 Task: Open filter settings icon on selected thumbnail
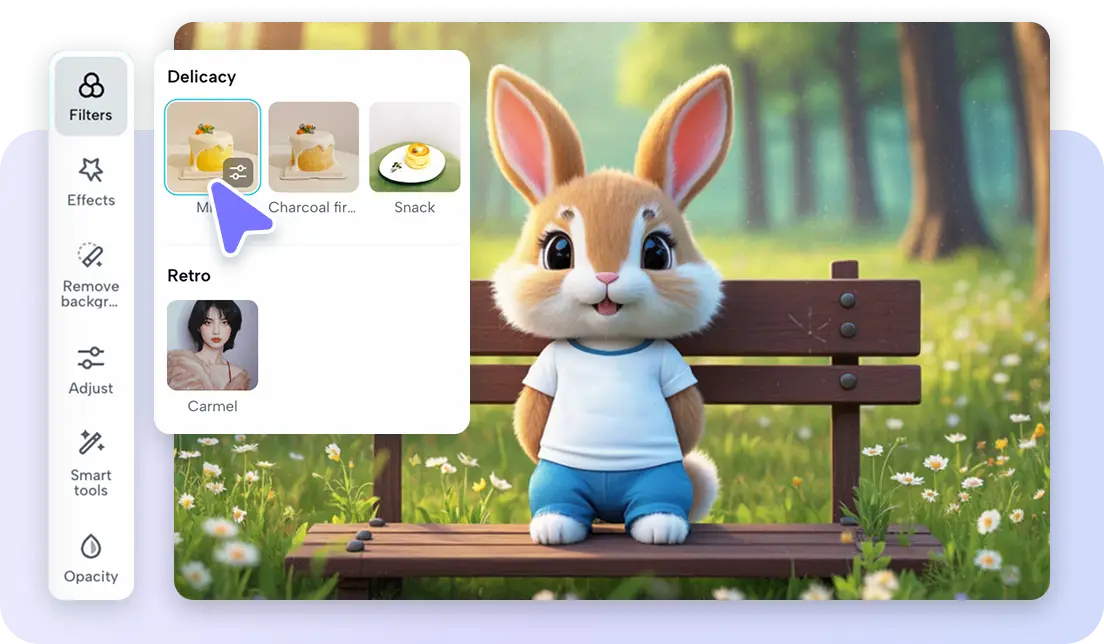(x=238, y=174)
